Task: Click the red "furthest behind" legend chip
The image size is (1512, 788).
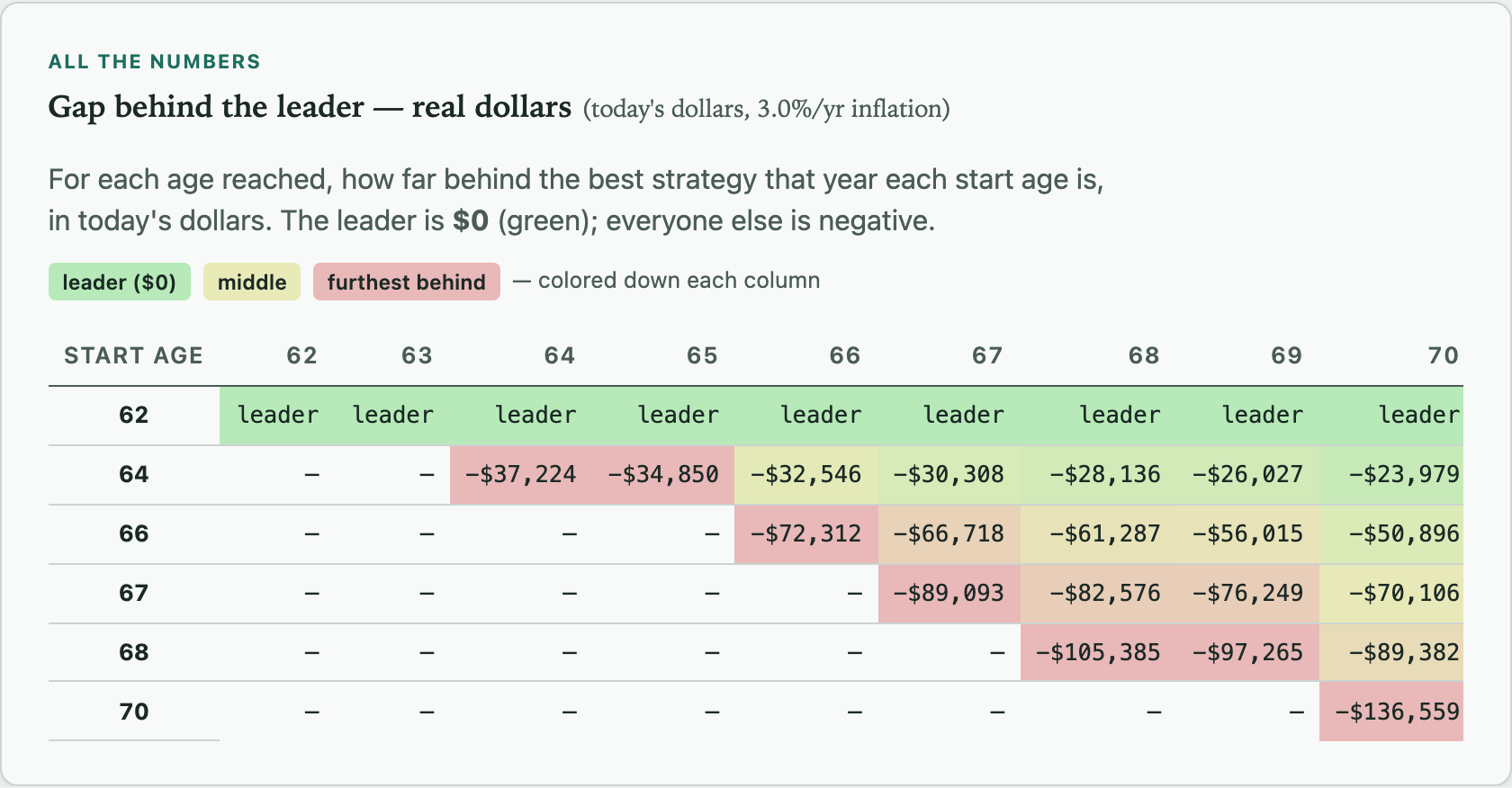Action: click(x=406, y=282)
